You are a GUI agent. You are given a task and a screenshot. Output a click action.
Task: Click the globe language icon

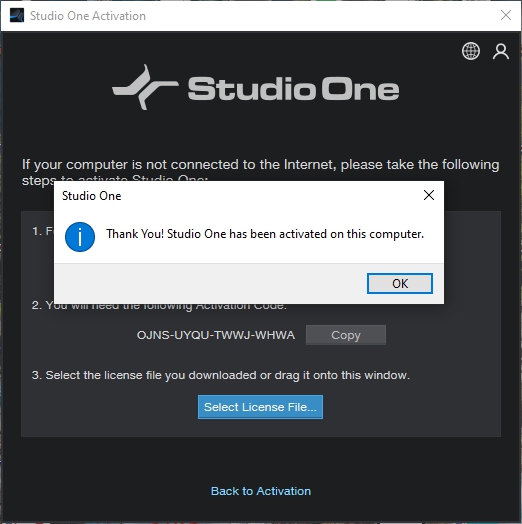471,51
